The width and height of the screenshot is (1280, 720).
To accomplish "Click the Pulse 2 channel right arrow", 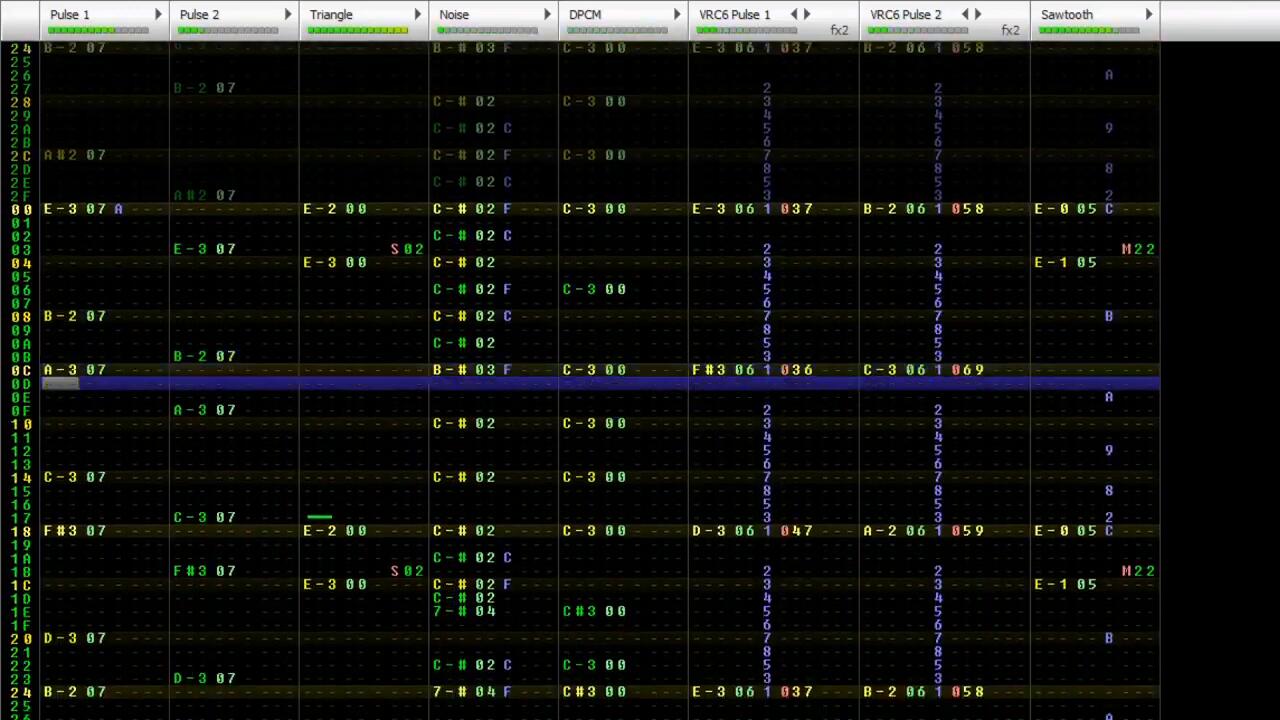I will [x=288, y=15].
